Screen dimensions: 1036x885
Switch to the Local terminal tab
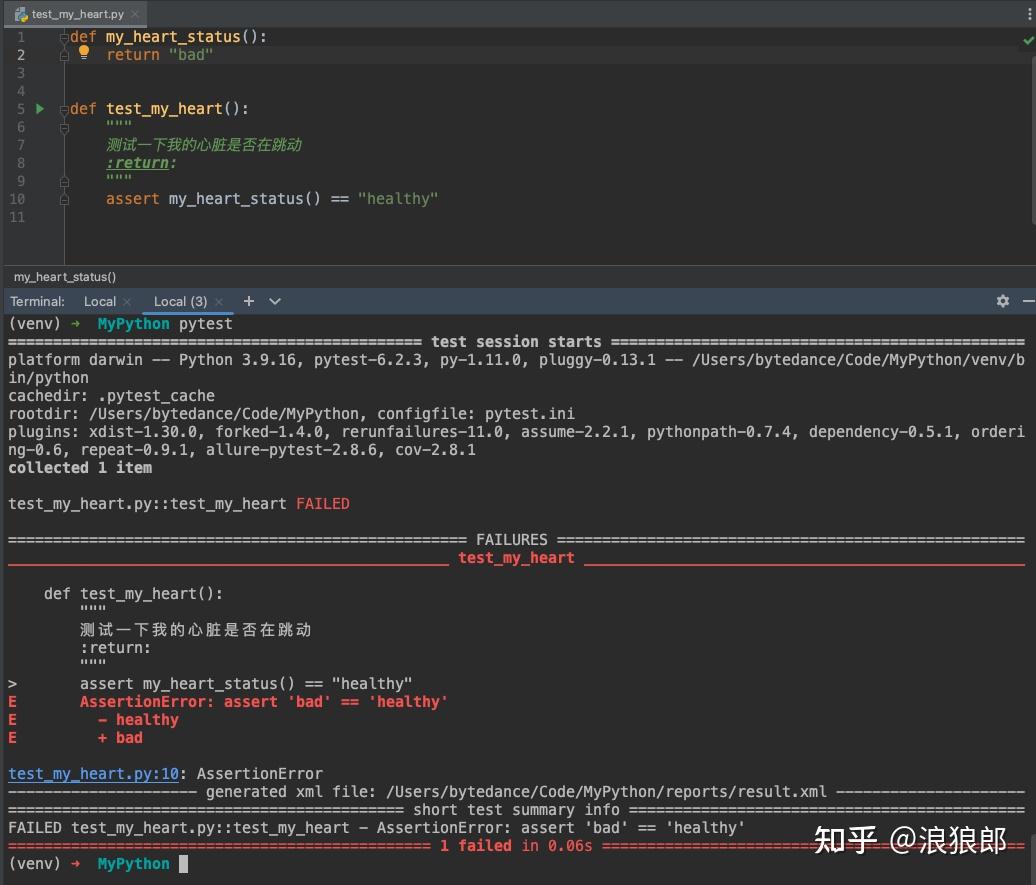tap(99, 301)
